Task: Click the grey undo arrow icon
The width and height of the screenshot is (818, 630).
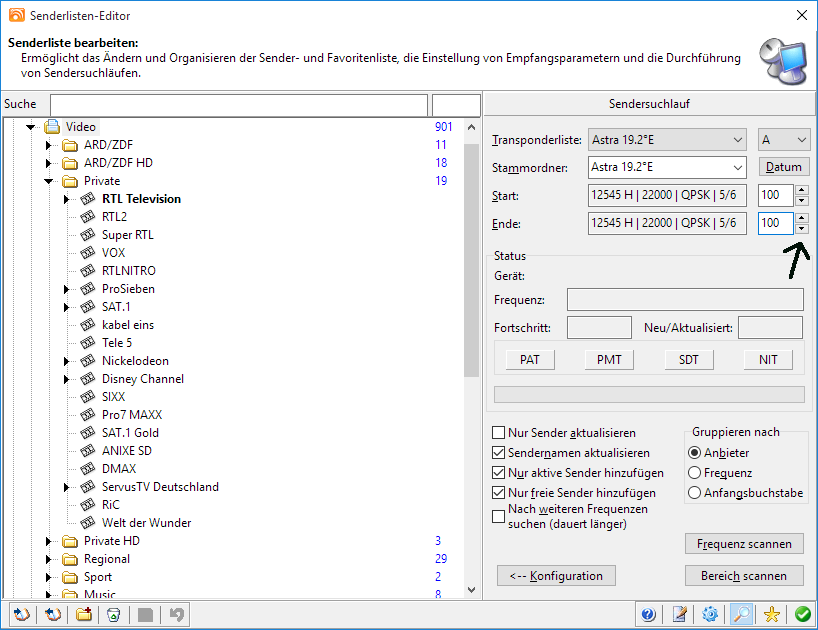Action: [x=177, y=614]
